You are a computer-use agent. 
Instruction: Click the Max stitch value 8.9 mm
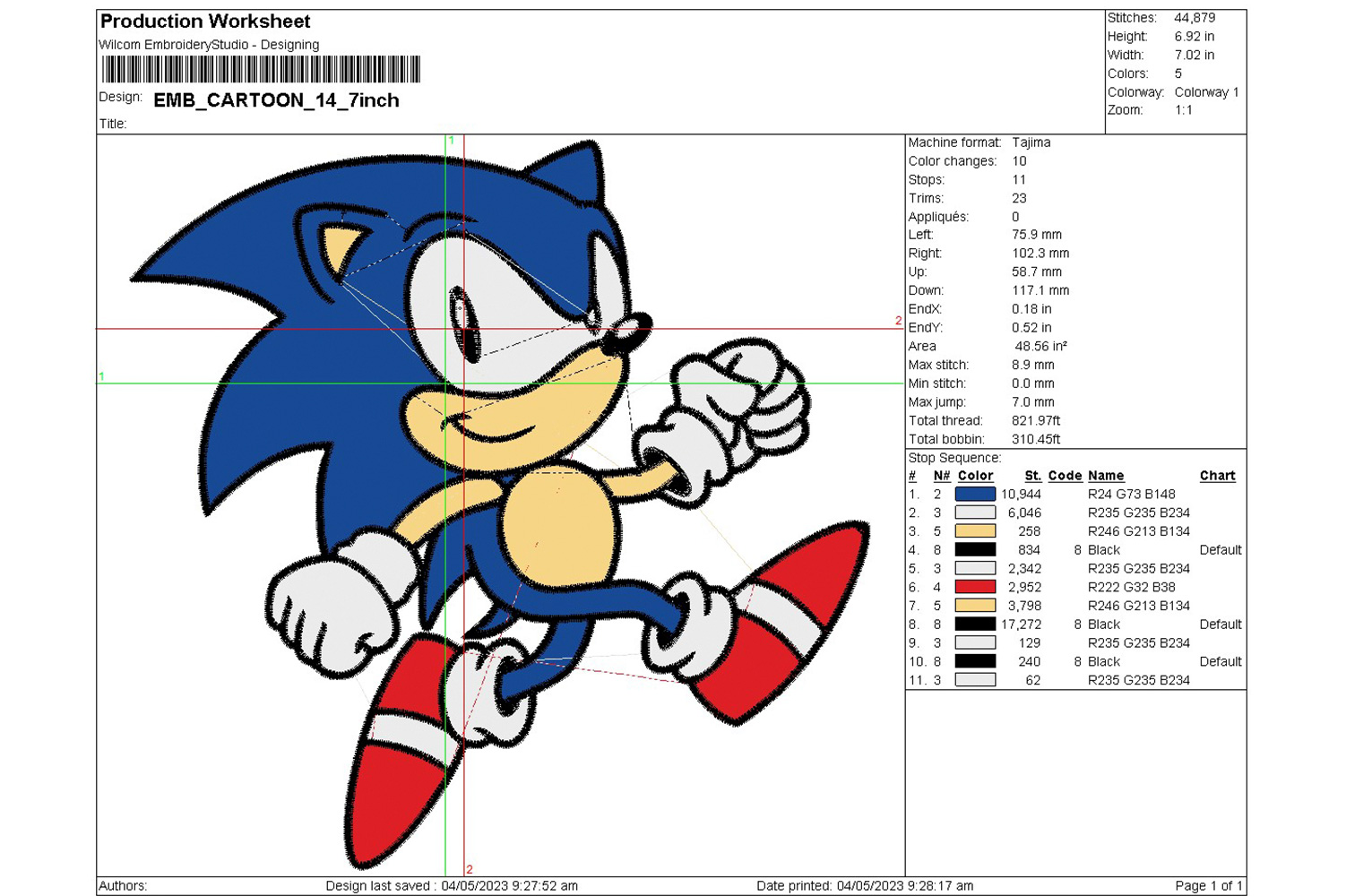[x=1033, y=365]
